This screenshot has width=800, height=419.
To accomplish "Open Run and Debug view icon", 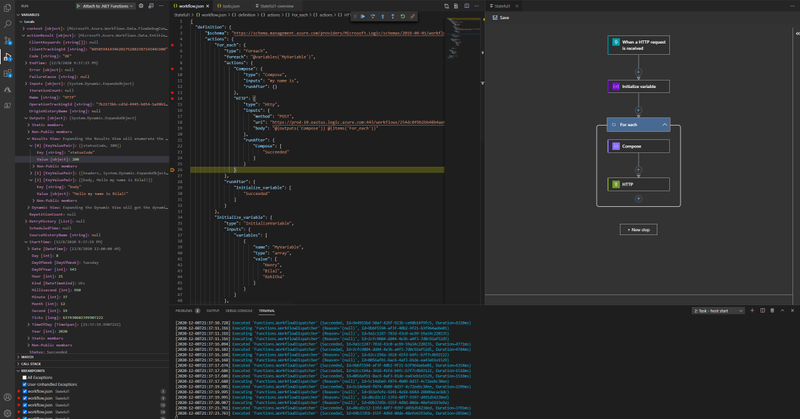I will click(x=7, y=57).
